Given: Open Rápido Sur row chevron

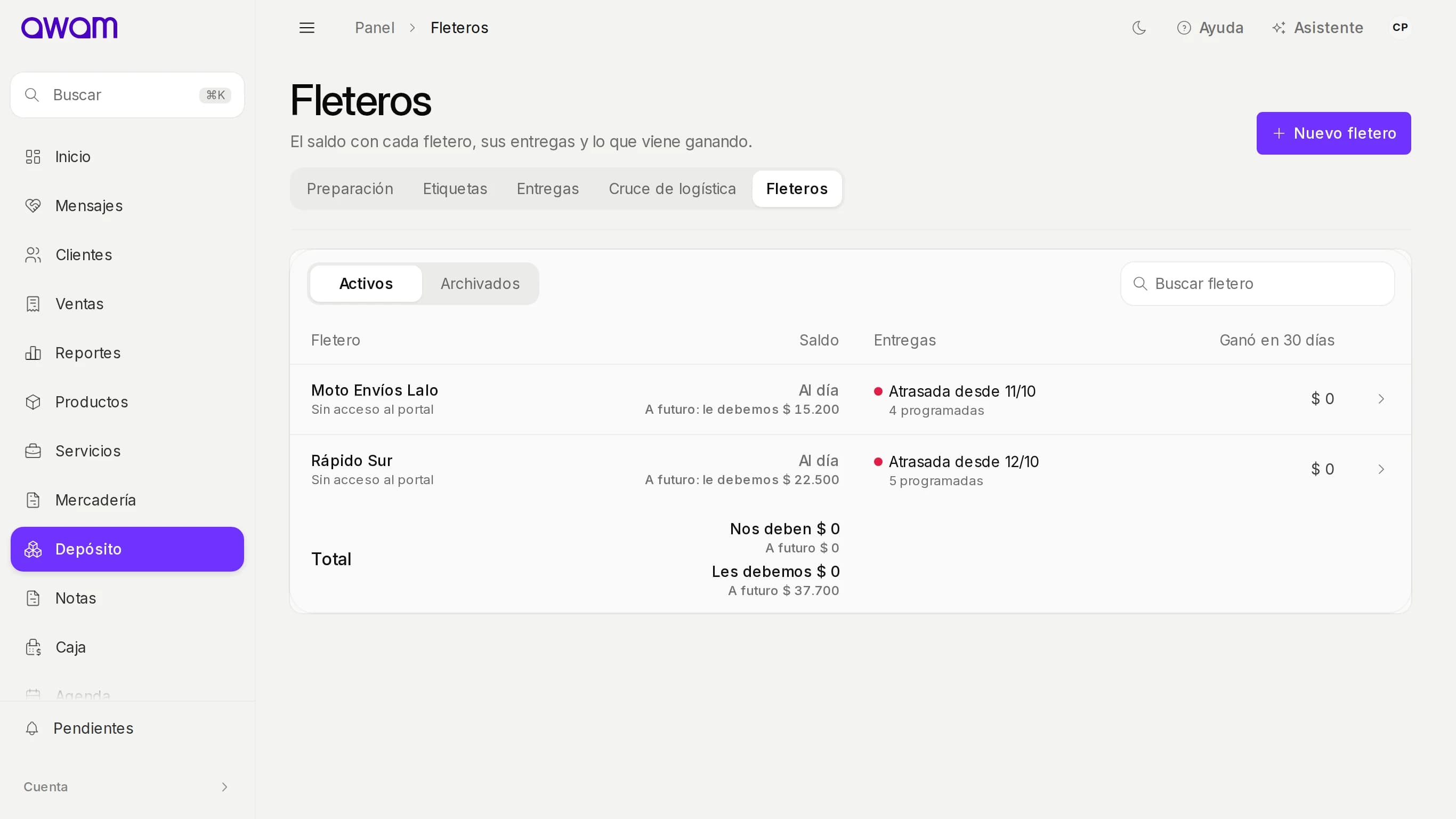Looking at the screenshot, I should [1381, 469].
